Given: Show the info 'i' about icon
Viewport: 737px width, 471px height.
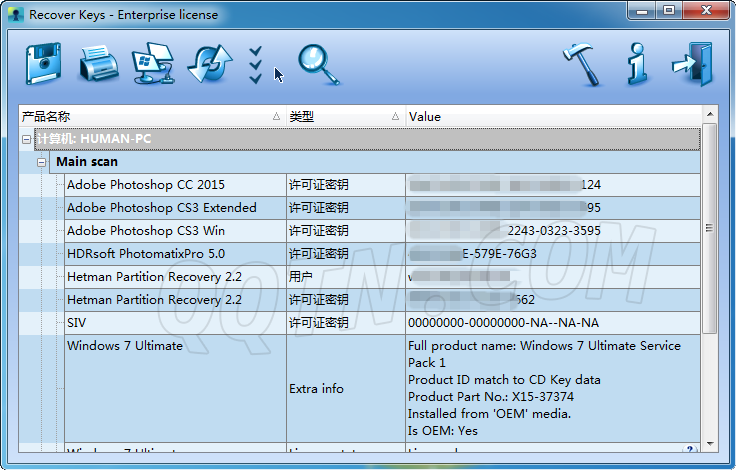Looking at the screenshot, I should coord(637,65).
